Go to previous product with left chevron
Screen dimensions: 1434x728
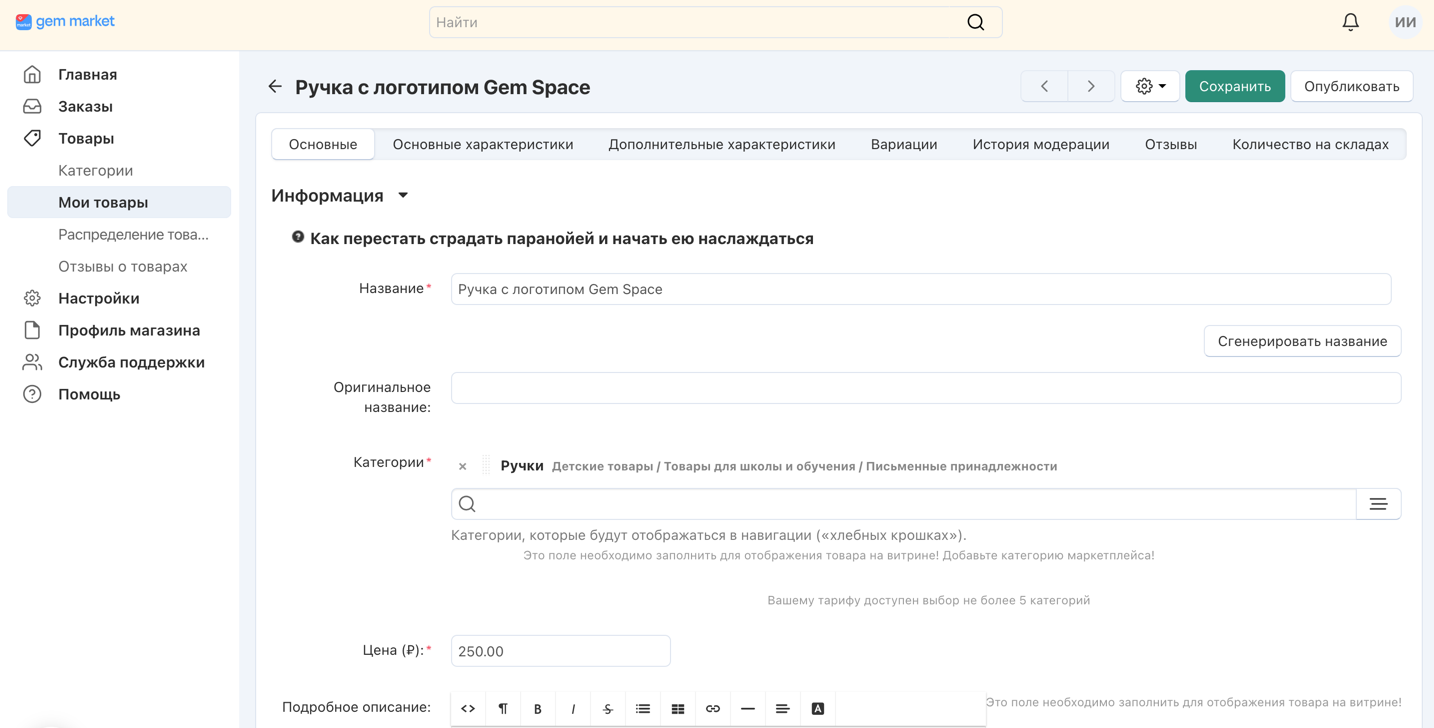click(x=1045, y=86)
